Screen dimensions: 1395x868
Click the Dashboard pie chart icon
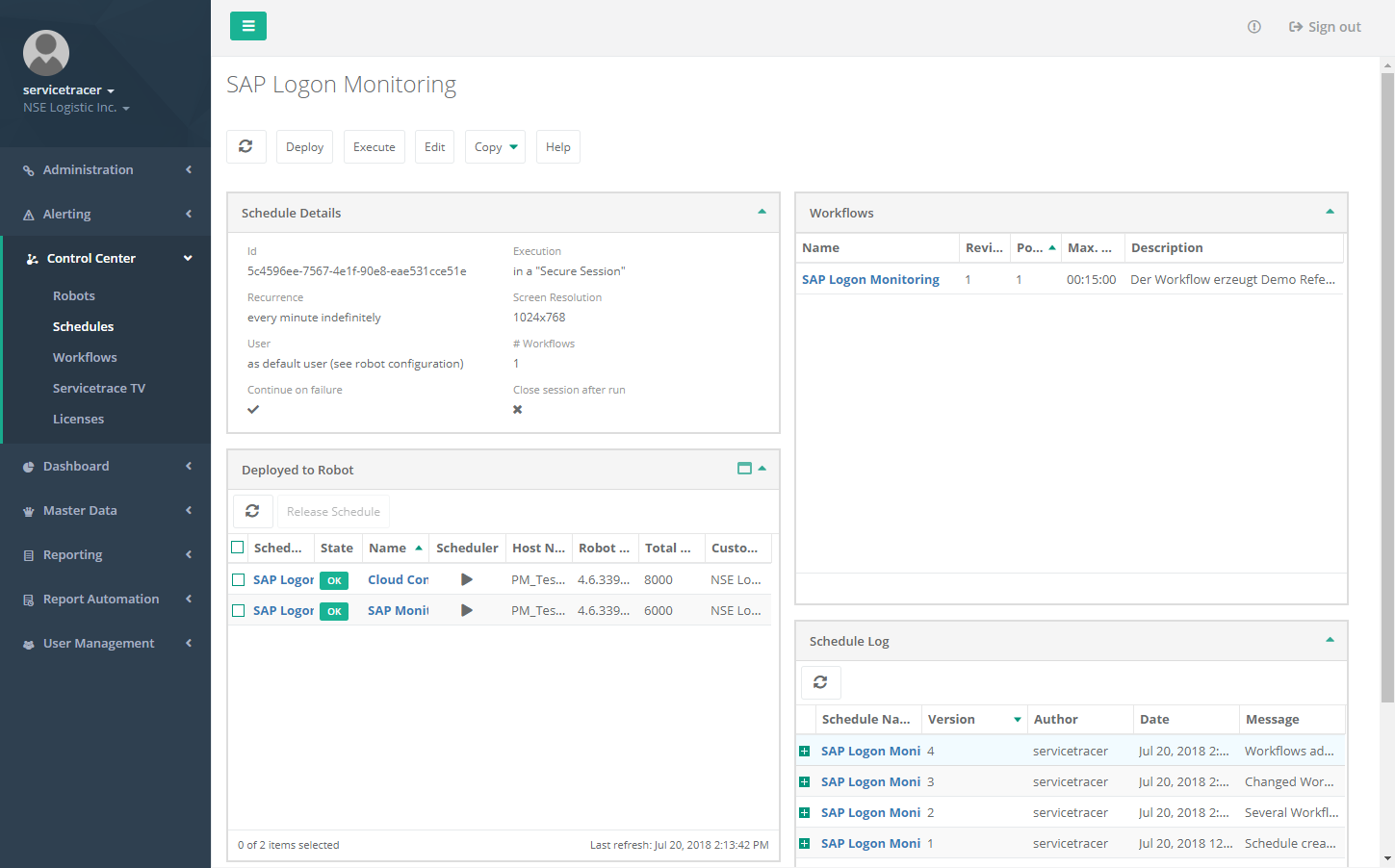click(x=29, y=467)
